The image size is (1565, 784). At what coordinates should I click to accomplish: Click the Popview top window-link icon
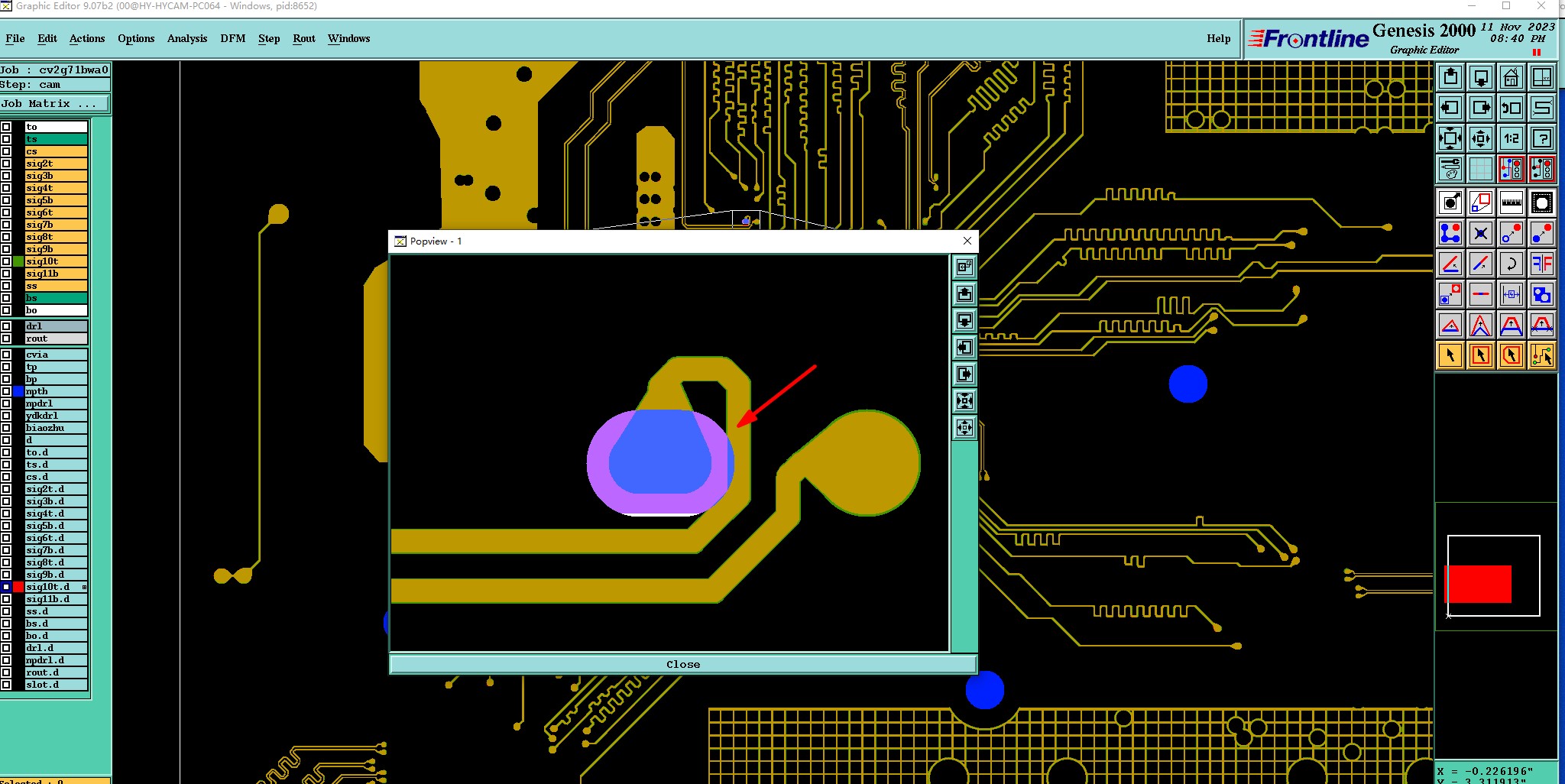[x=965, y=267]
